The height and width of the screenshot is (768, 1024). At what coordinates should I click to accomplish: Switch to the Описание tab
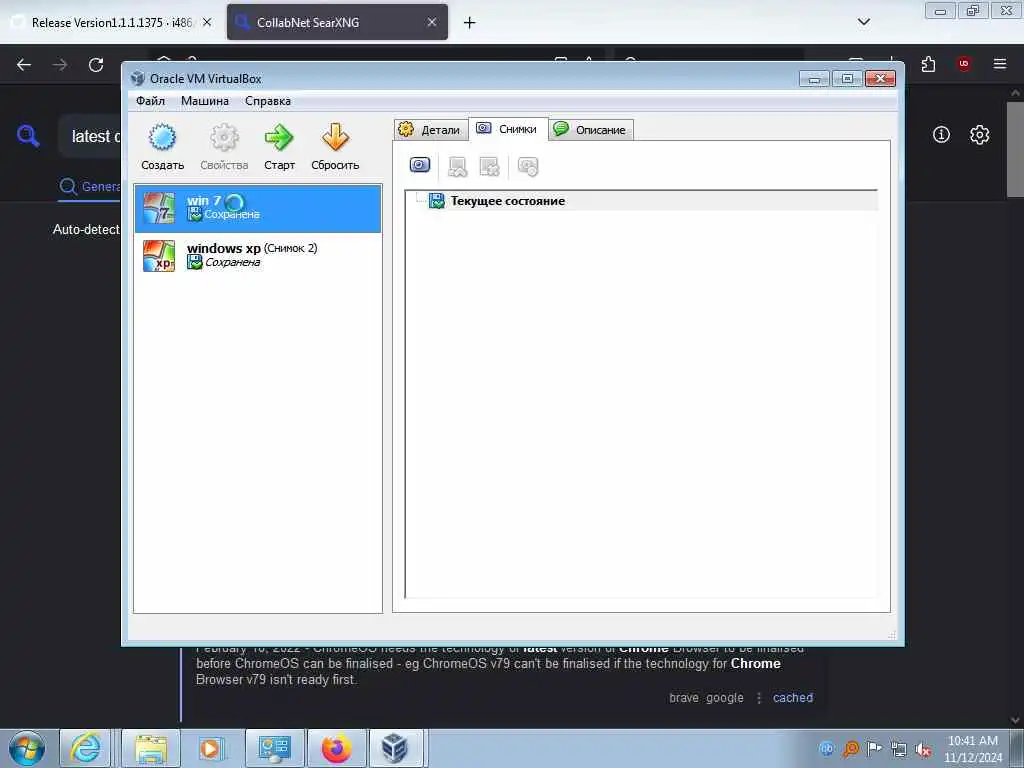pos(591,129)
